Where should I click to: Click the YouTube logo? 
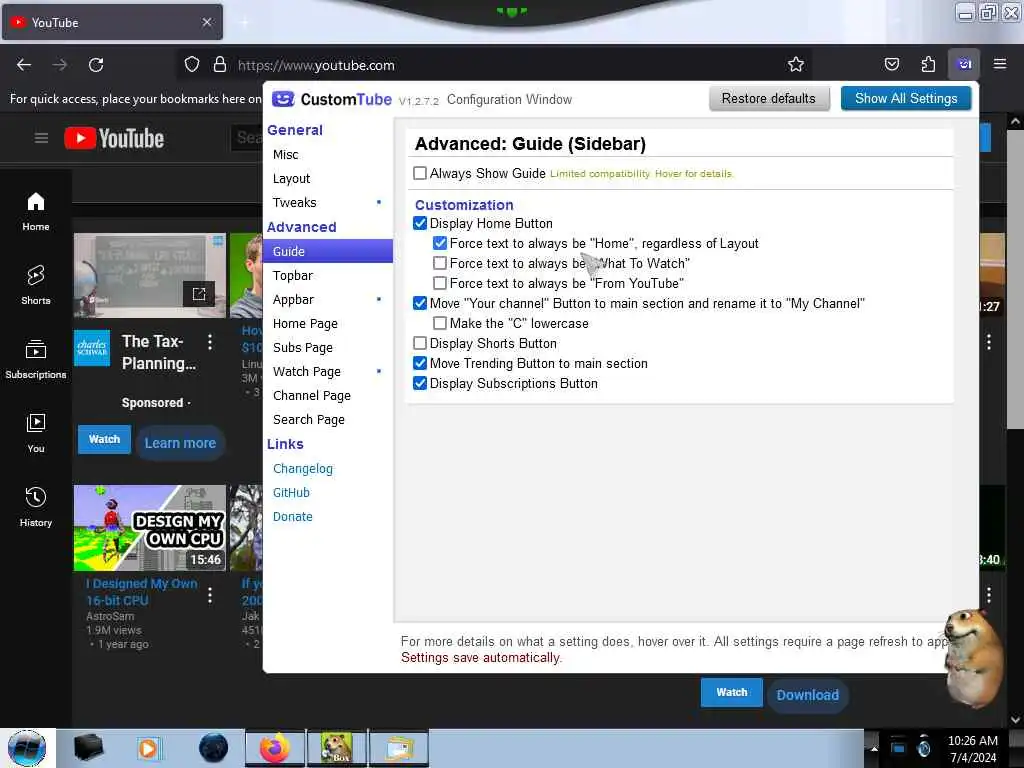point(114,138)
